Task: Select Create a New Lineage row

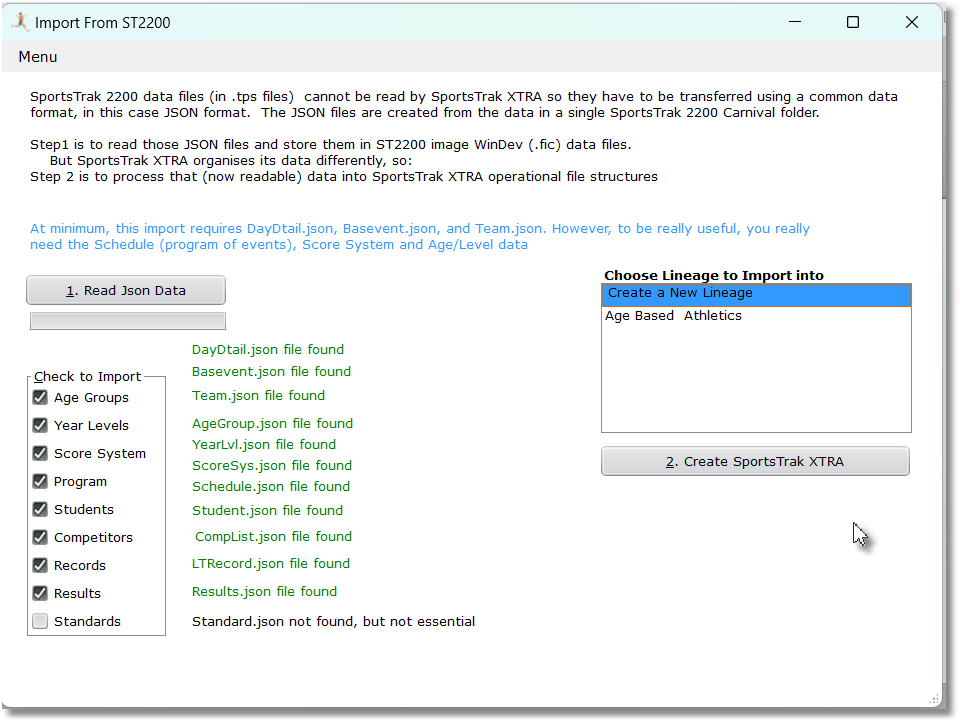Action: (756, 294)
